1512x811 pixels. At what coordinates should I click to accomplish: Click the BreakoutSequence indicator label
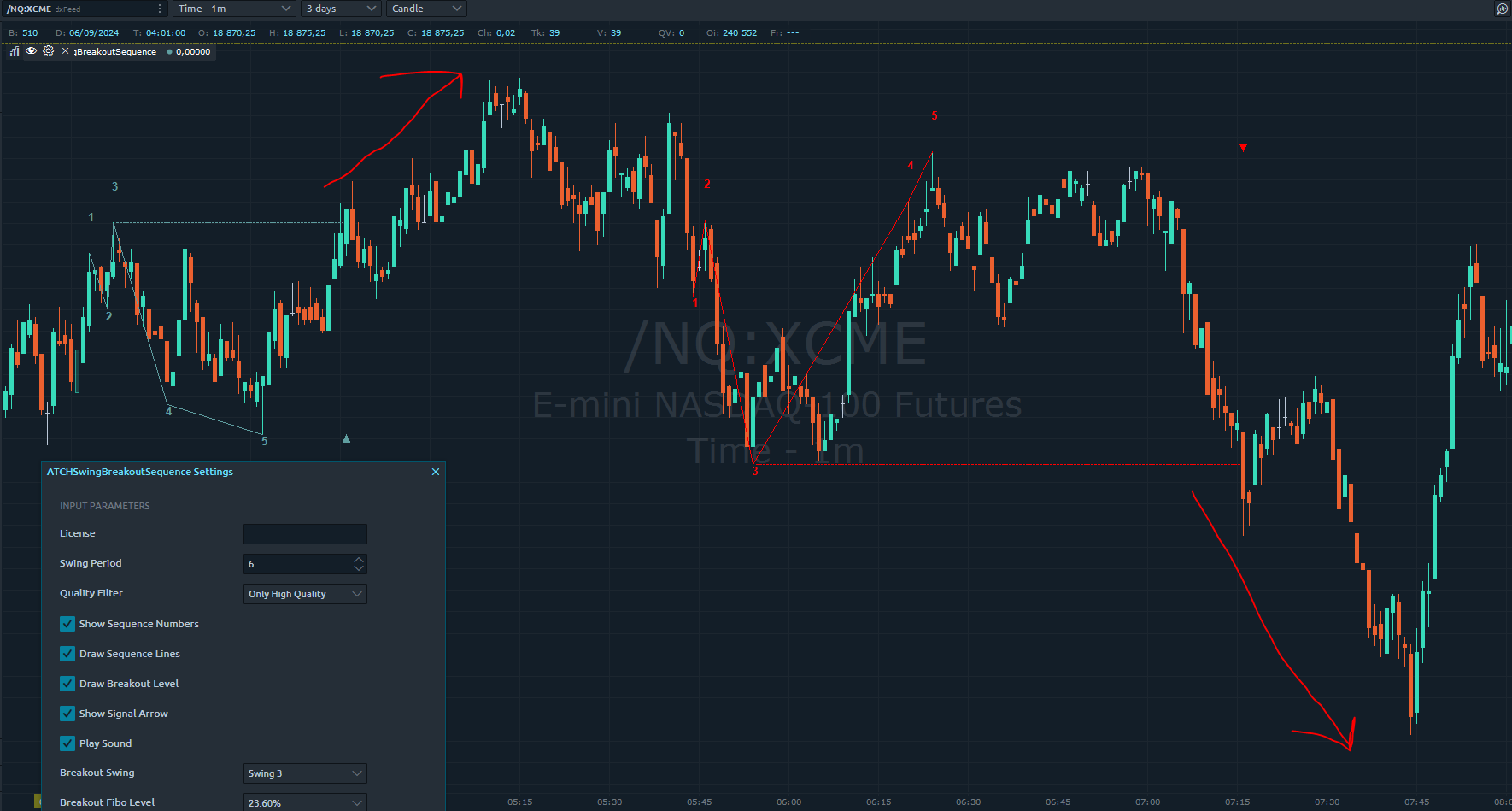[115, 52]
